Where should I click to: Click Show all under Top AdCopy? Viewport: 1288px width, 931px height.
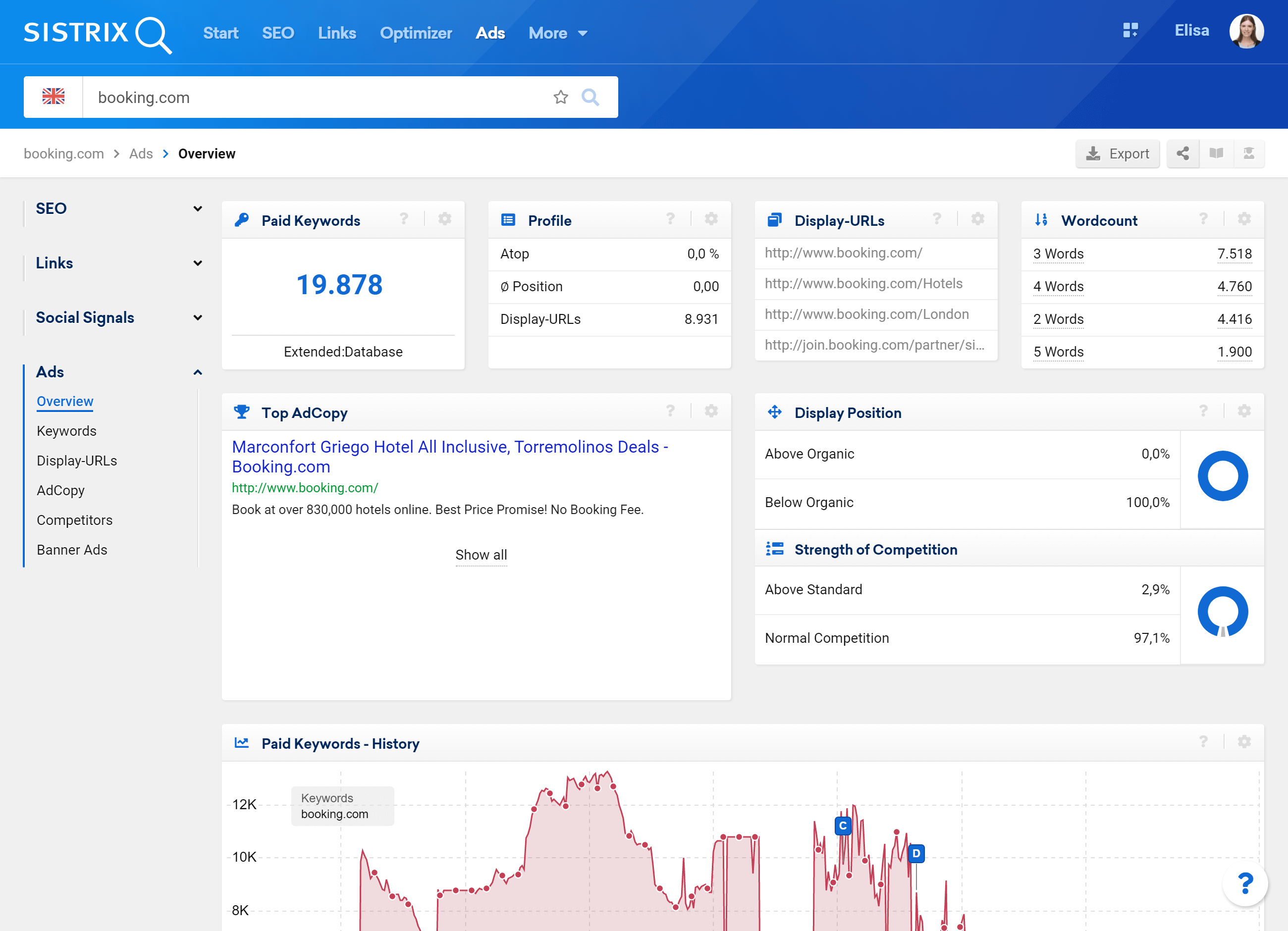[481, 555]
